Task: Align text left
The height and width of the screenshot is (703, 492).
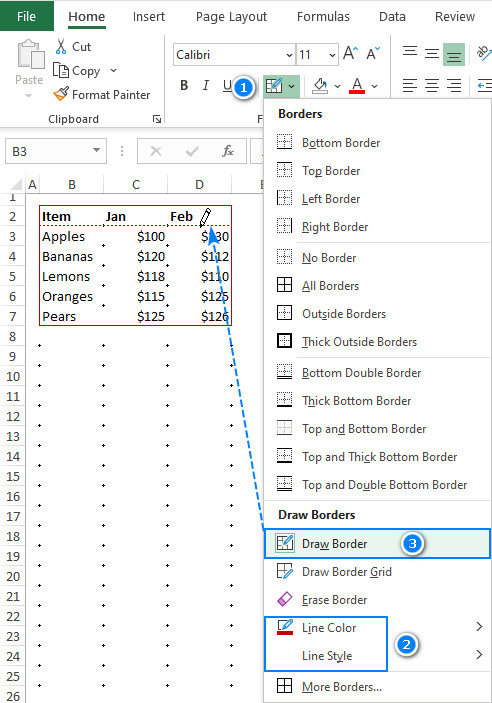Action: click(409, 85)
